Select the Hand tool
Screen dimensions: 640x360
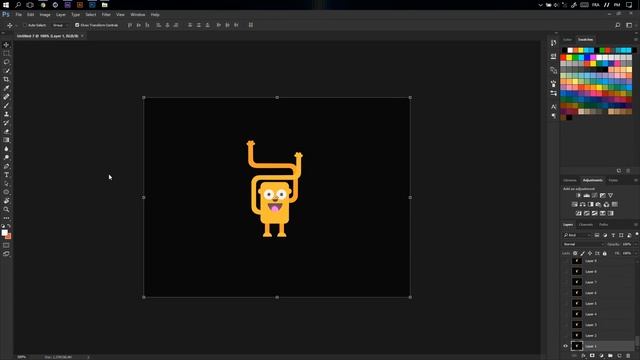pyautogui.click(x=6, y=201)
